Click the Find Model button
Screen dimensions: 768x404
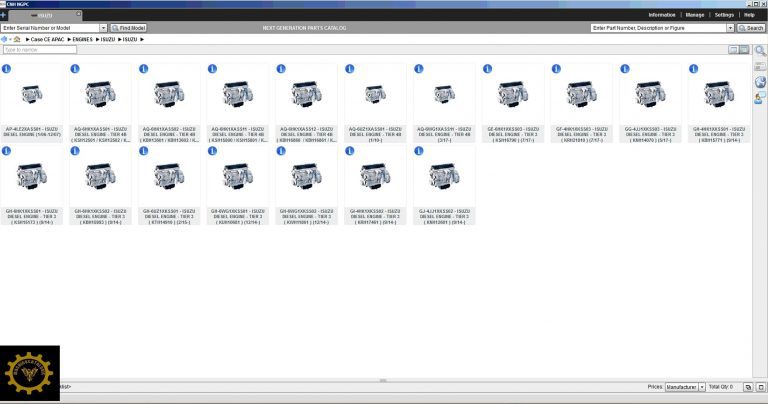(128, 28)
